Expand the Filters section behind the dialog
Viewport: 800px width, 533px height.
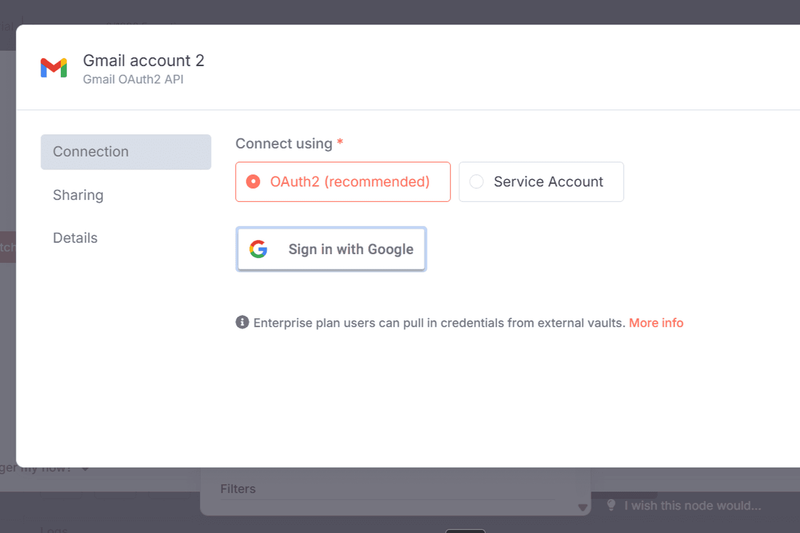[x=238, y=489]
